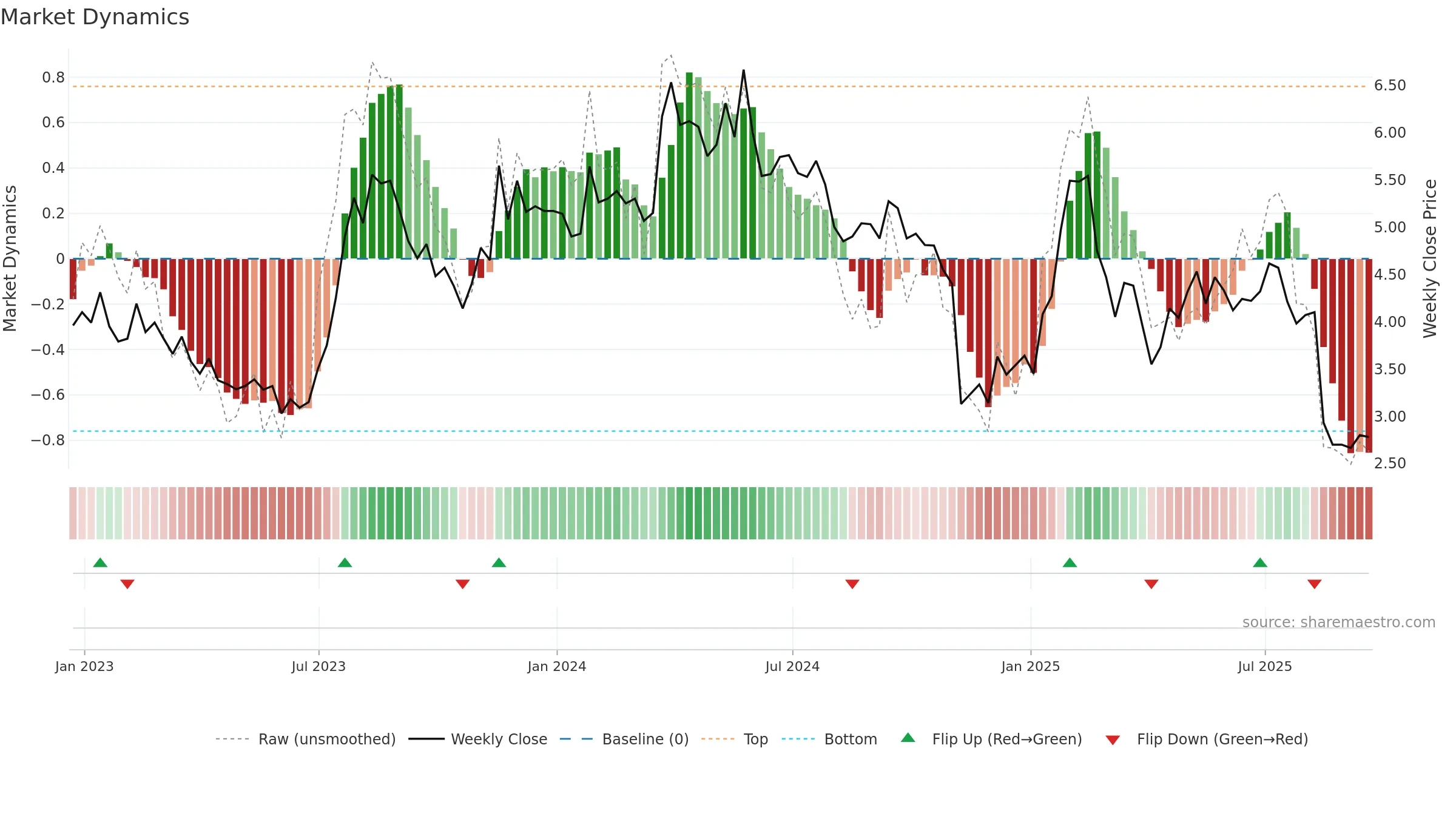Toggle Flip Down (Green→Red) legend entry

point(1207,739)
